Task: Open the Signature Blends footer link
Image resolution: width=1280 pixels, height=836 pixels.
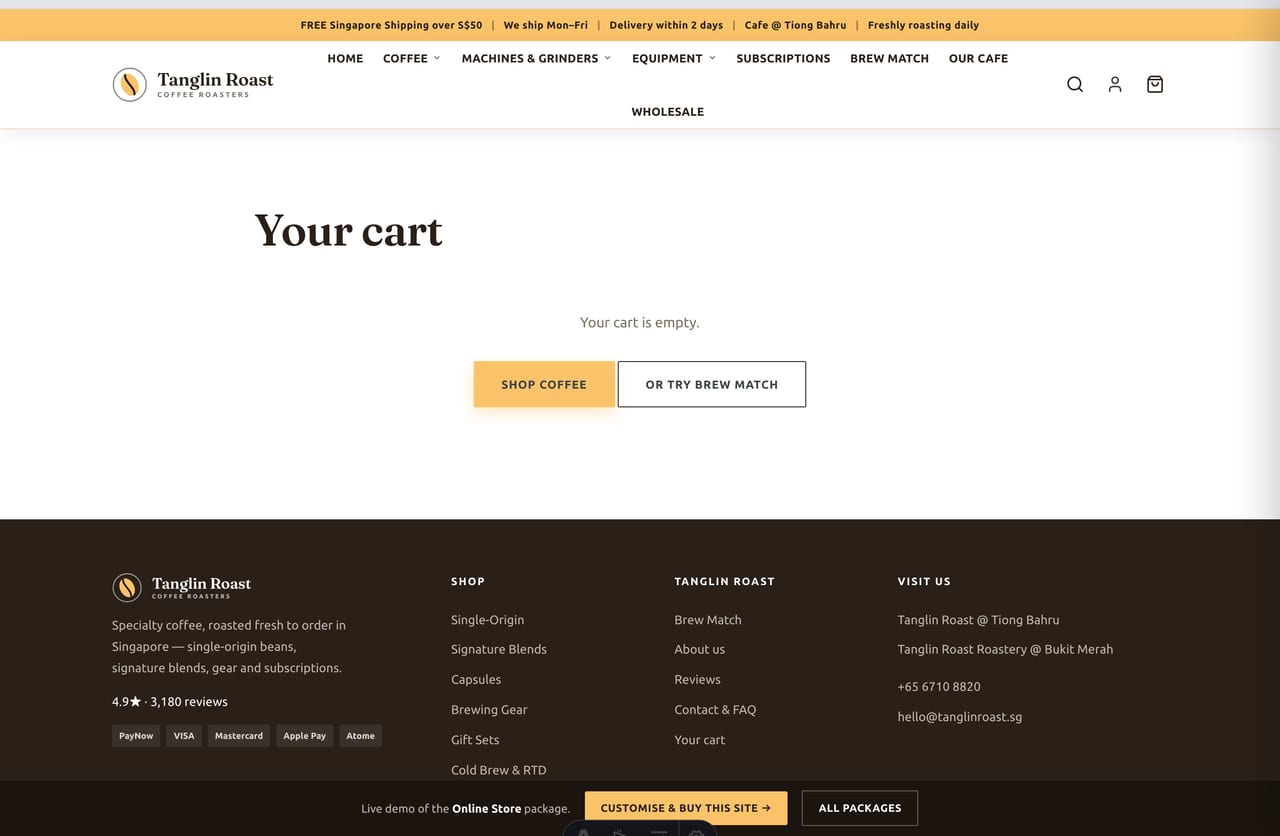Action: tap(499, 649)
